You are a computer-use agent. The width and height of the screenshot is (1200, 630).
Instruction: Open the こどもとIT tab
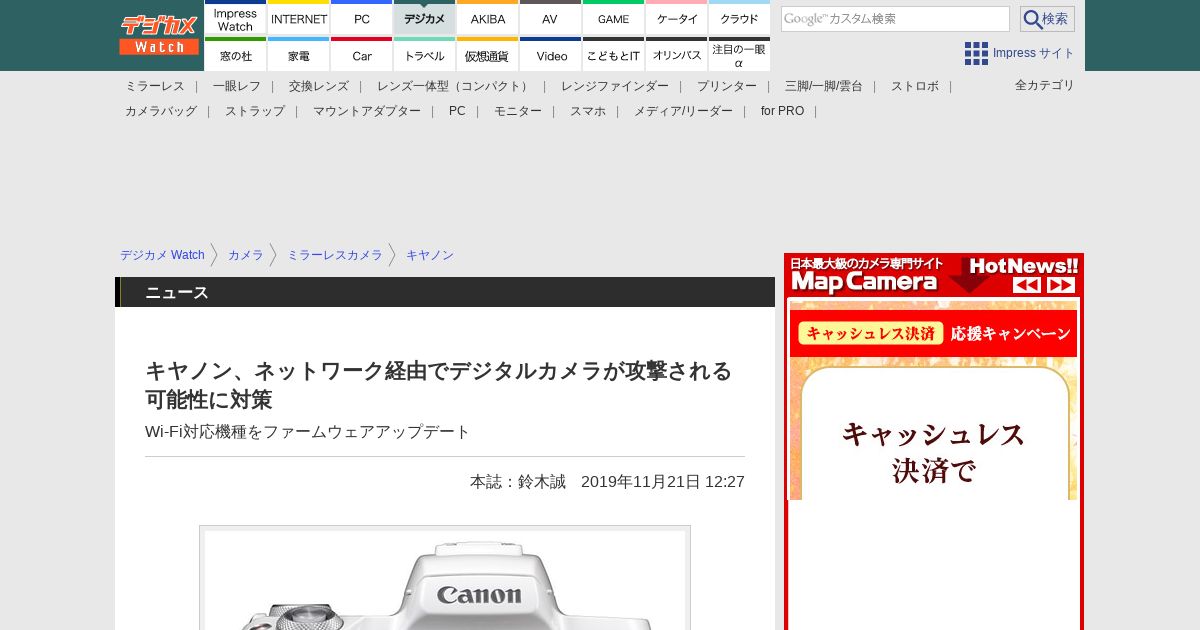pos(614,54)
